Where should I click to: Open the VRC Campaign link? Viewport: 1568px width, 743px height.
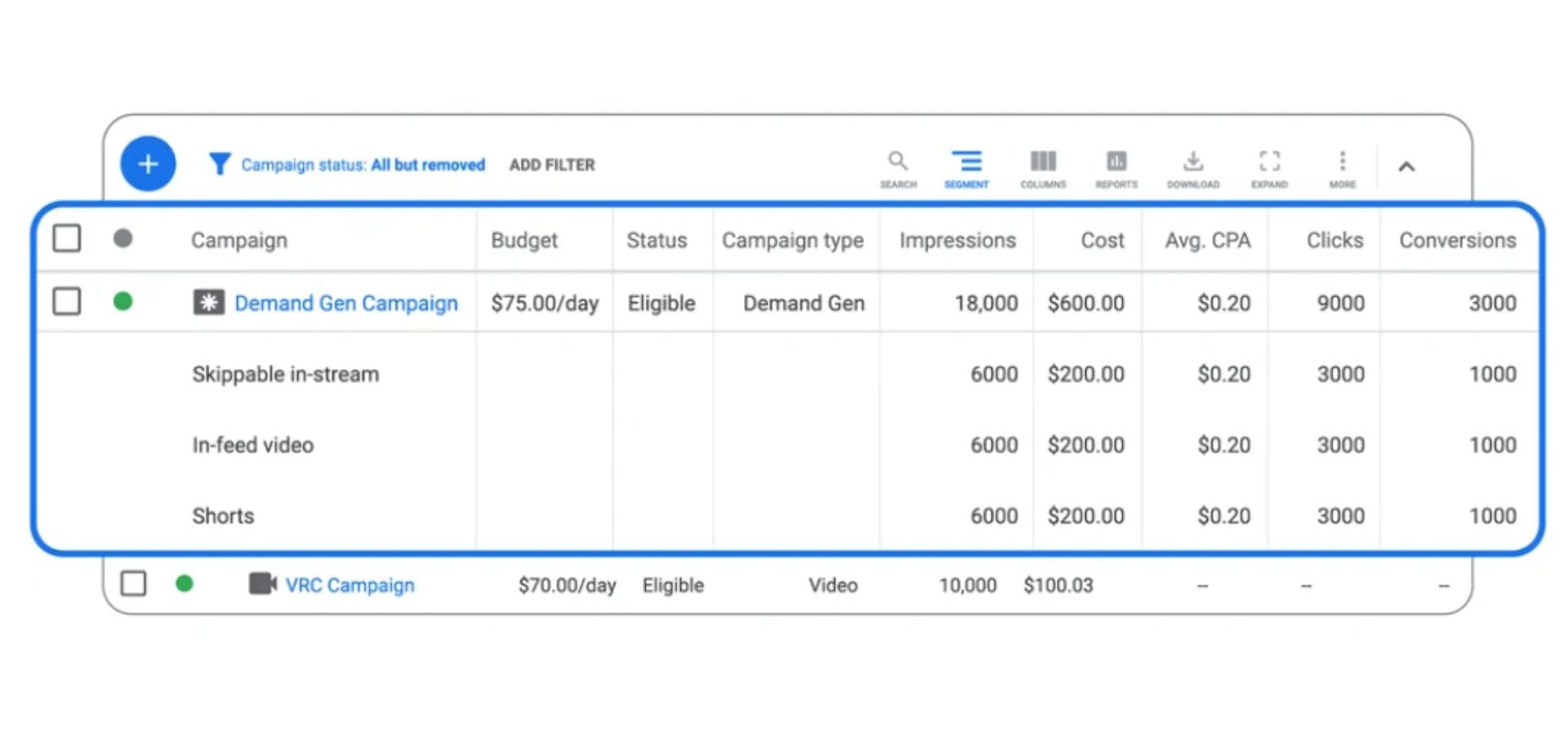coord(350,585)
